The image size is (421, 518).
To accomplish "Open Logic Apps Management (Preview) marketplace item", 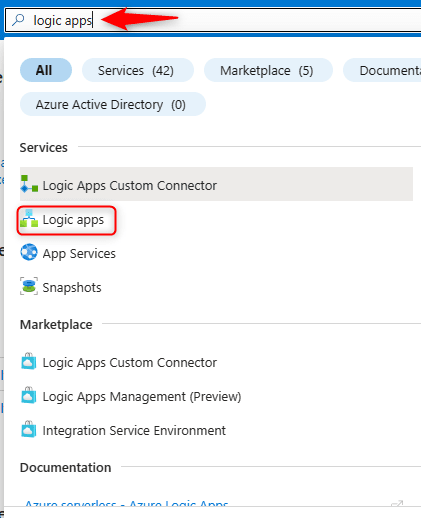I will pos(142,397).
